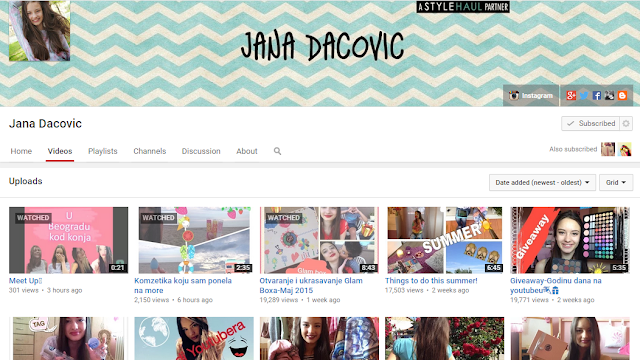Open the red roses video thumbnail
The width and height of the screenshot is (640, 360).
tap(444, 338)
